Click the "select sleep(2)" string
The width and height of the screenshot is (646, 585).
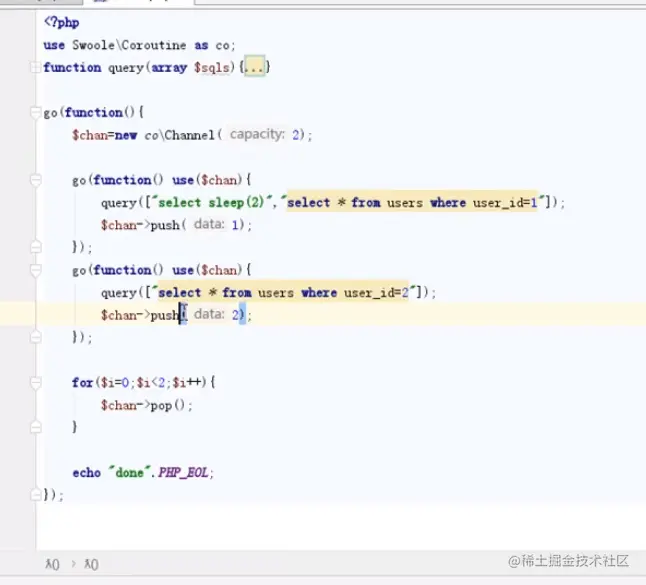(x=212, y=203)
